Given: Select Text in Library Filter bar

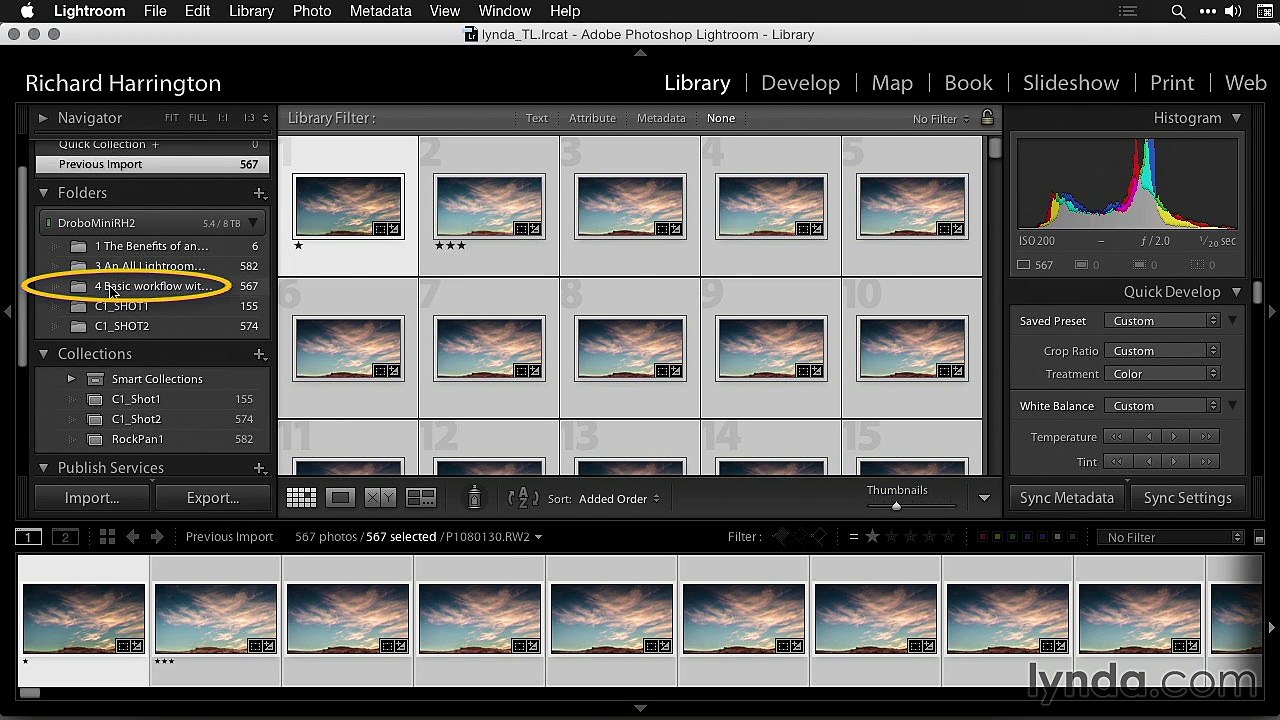Looking at the screenshot, I should click(x=537, y=118).
